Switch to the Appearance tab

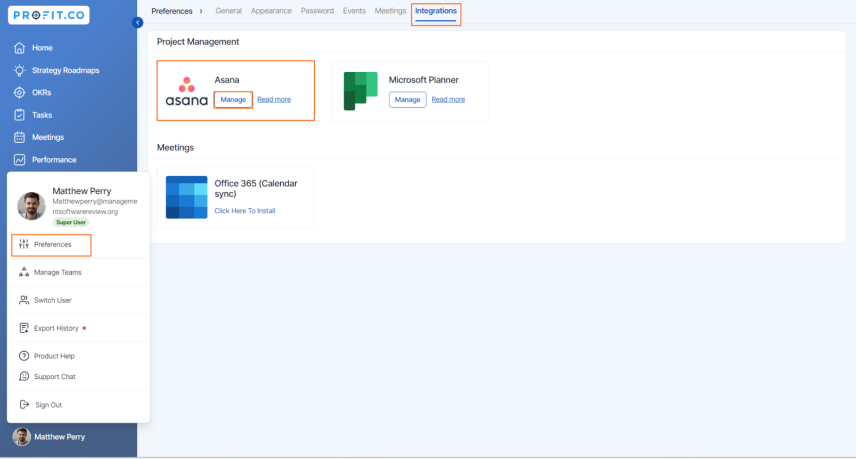[x=271, y=11]
